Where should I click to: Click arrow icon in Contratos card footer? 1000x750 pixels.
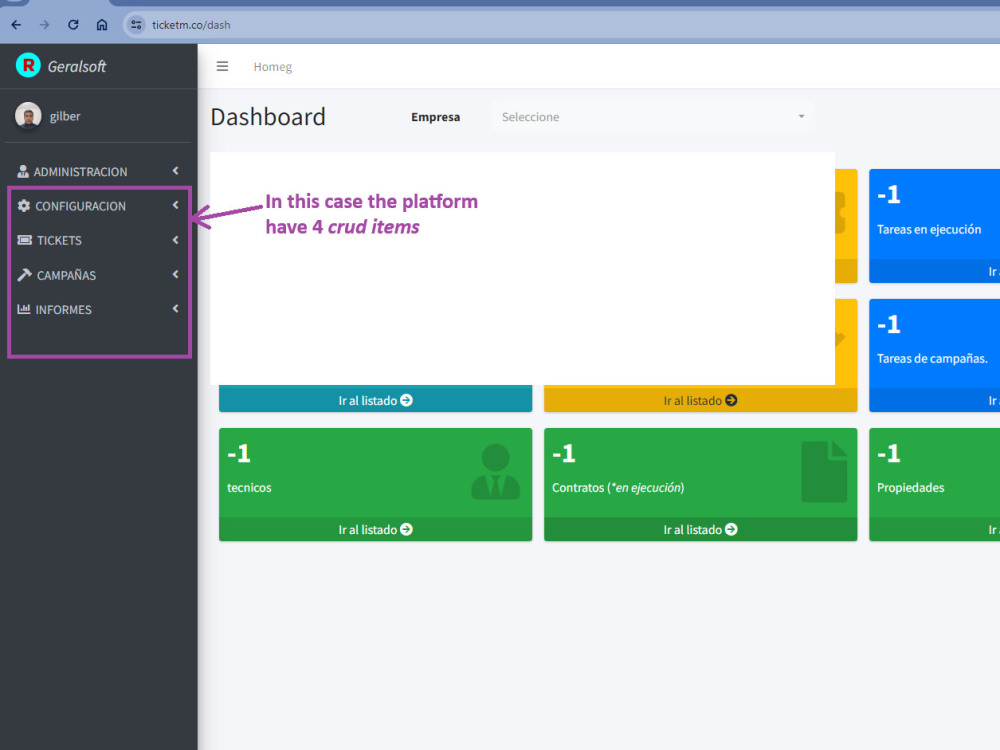click(x=732, y=529)
